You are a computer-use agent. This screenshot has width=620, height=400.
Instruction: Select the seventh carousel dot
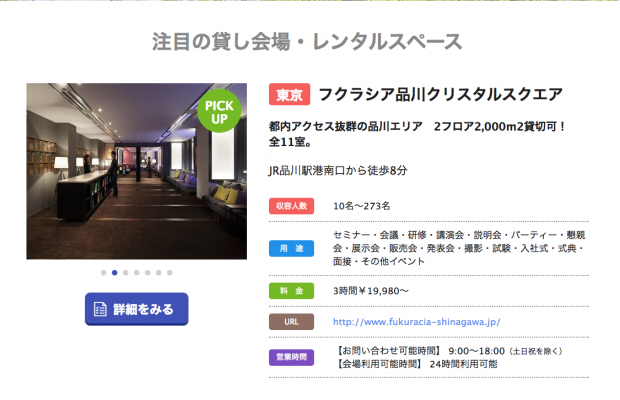pos(170,273)
